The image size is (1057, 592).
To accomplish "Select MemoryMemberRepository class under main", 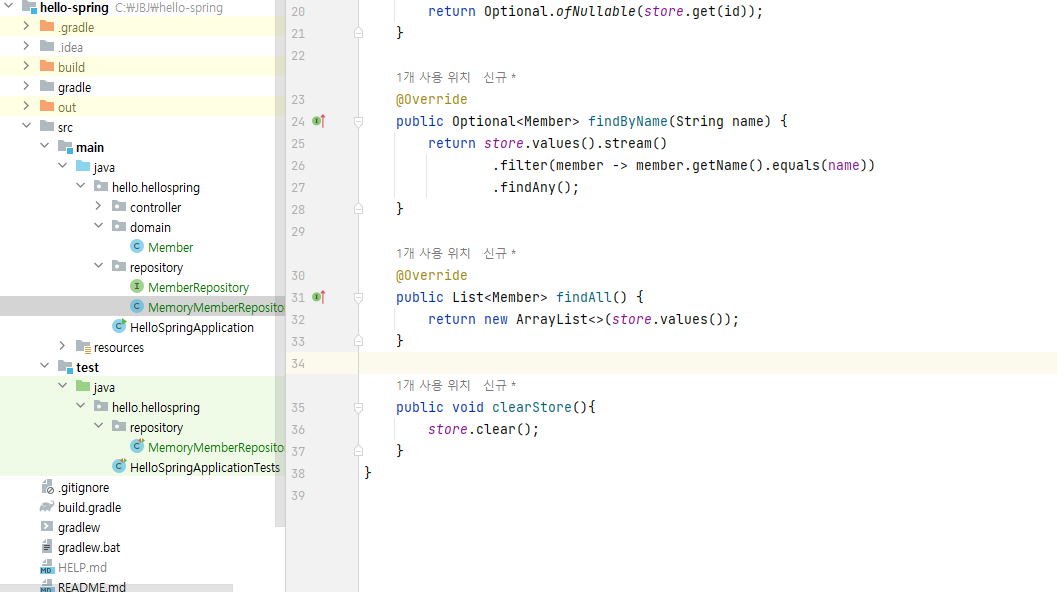I will pos(216,307).
